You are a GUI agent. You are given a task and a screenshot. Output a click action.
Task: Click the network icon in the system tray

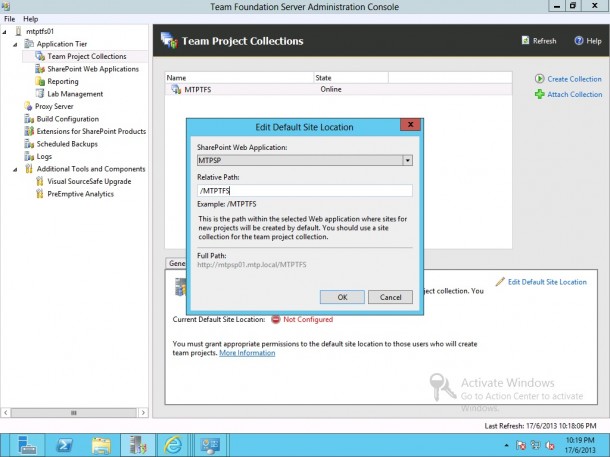click(x=535, y=445)
